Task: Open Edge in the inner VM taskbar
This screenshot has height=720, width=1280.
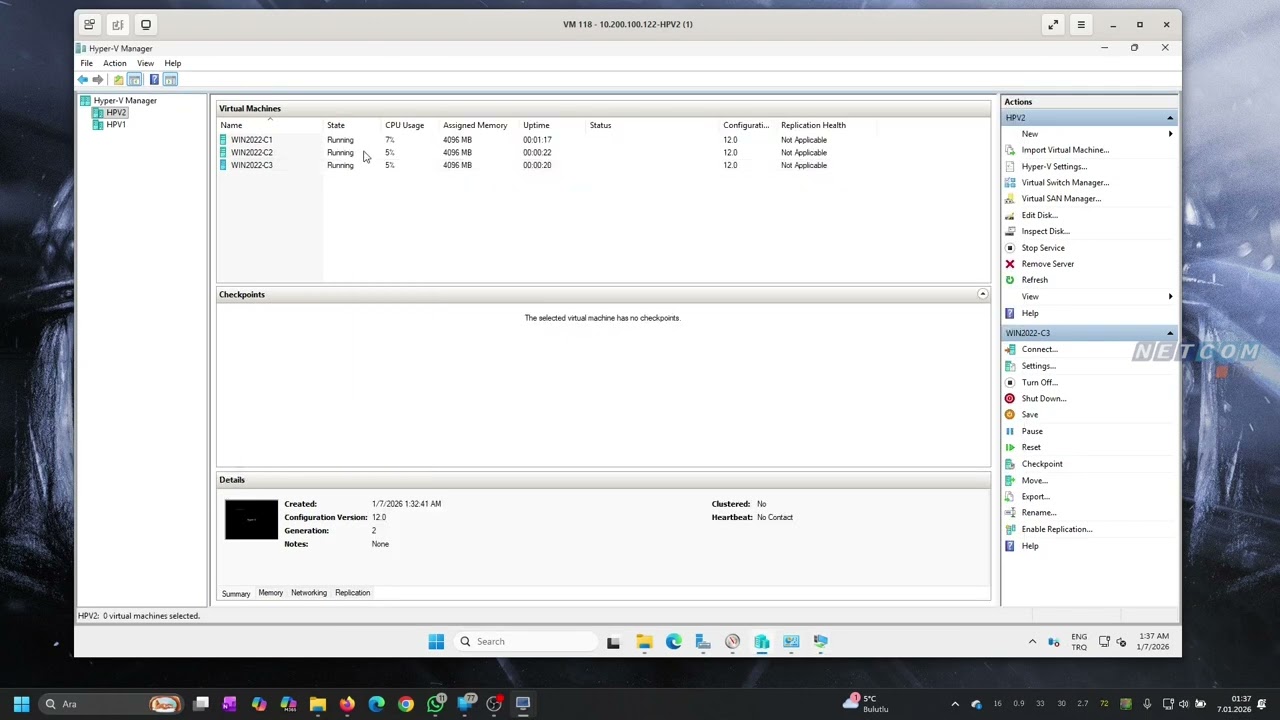Action: point(673,641)
